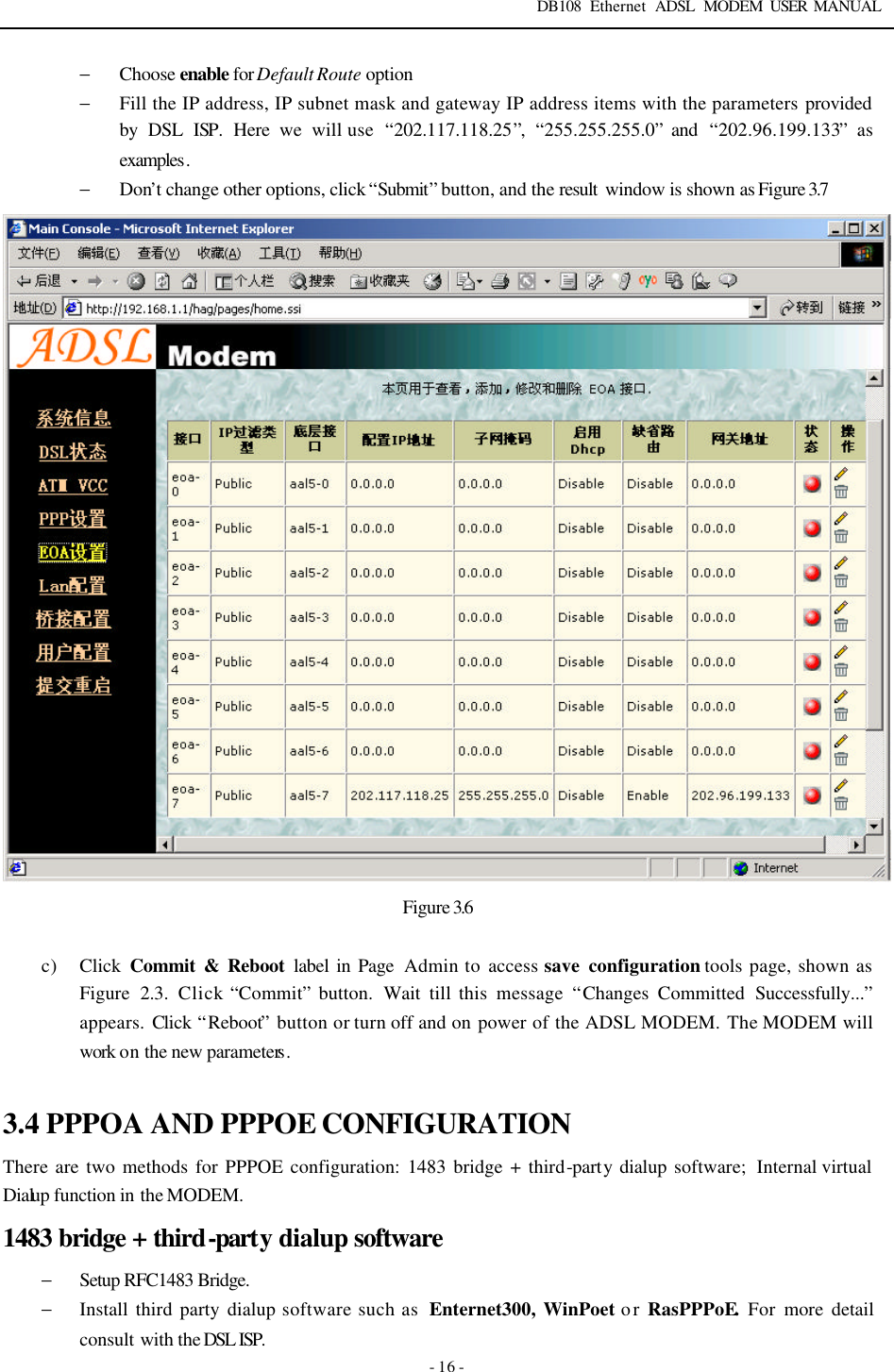Click the Print toolbar icon
Screen dimensions: 894x1372
click(500, 280)
